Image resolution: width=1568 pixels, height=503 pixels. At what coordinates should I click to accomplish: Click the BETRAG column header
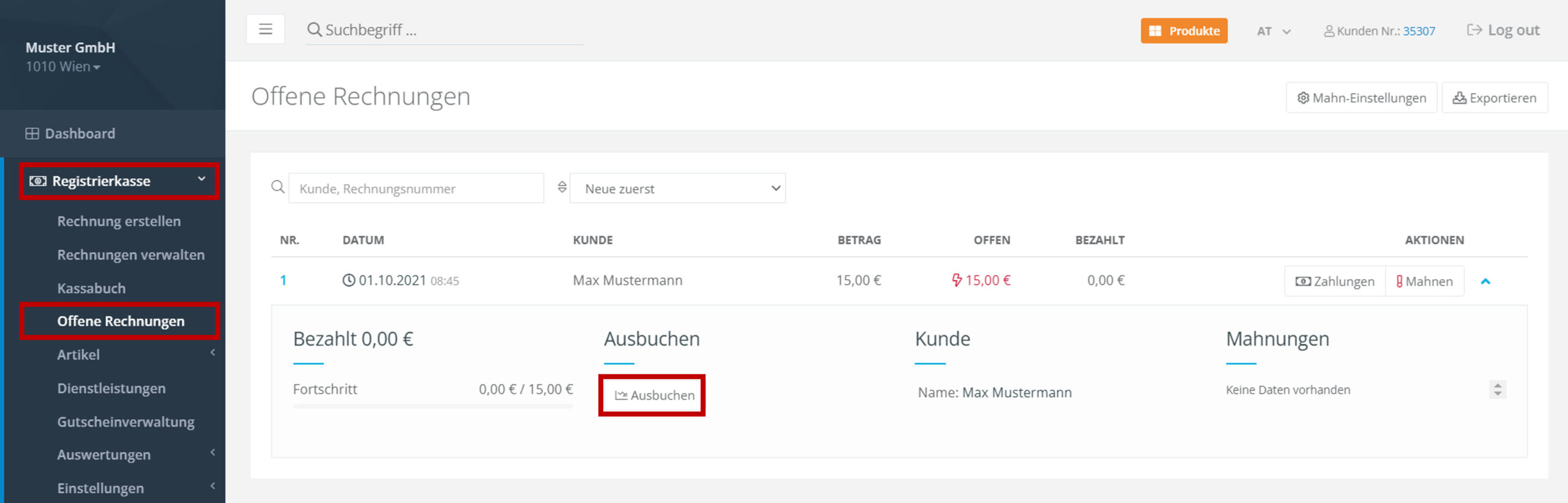coord(859,240)
